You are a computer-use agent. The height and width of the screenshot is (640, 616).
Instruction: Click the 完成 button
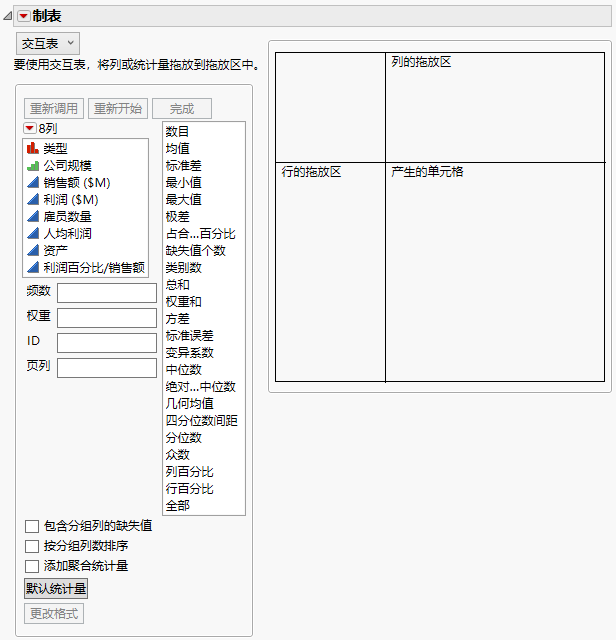182,109
